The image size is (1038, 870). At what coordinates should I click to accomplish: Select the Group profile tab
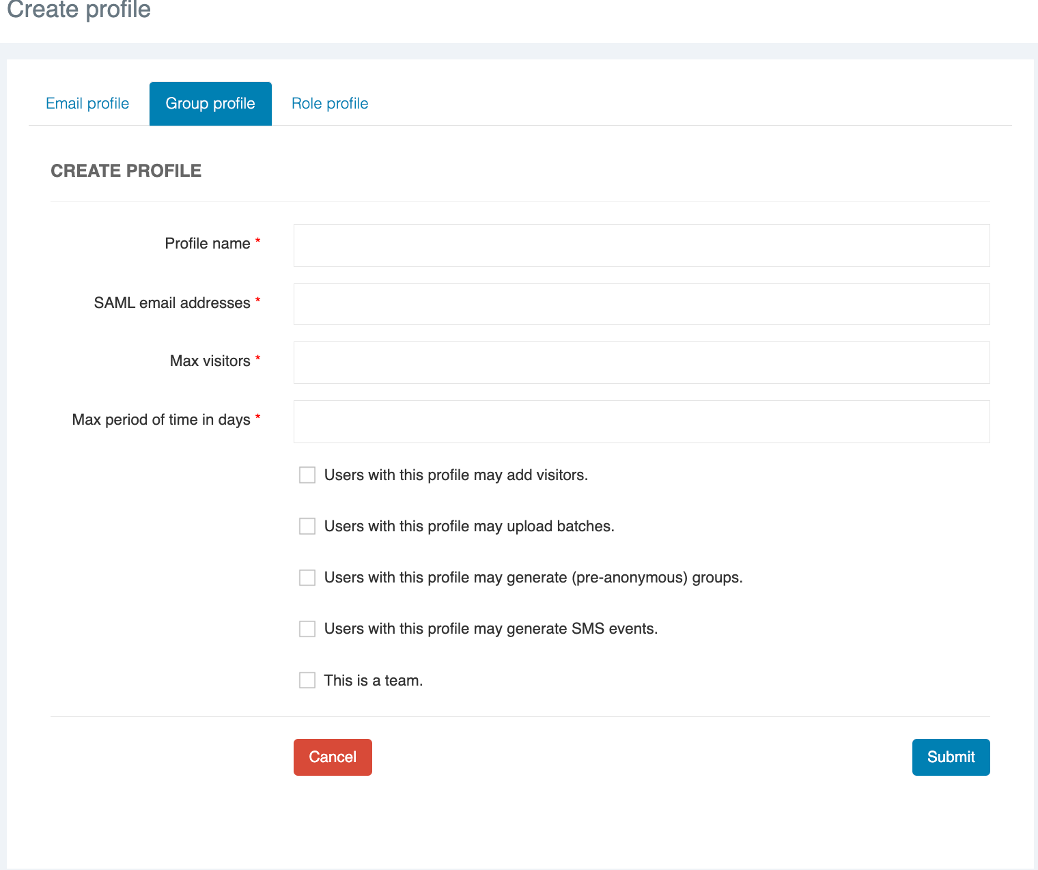point(210,104)
